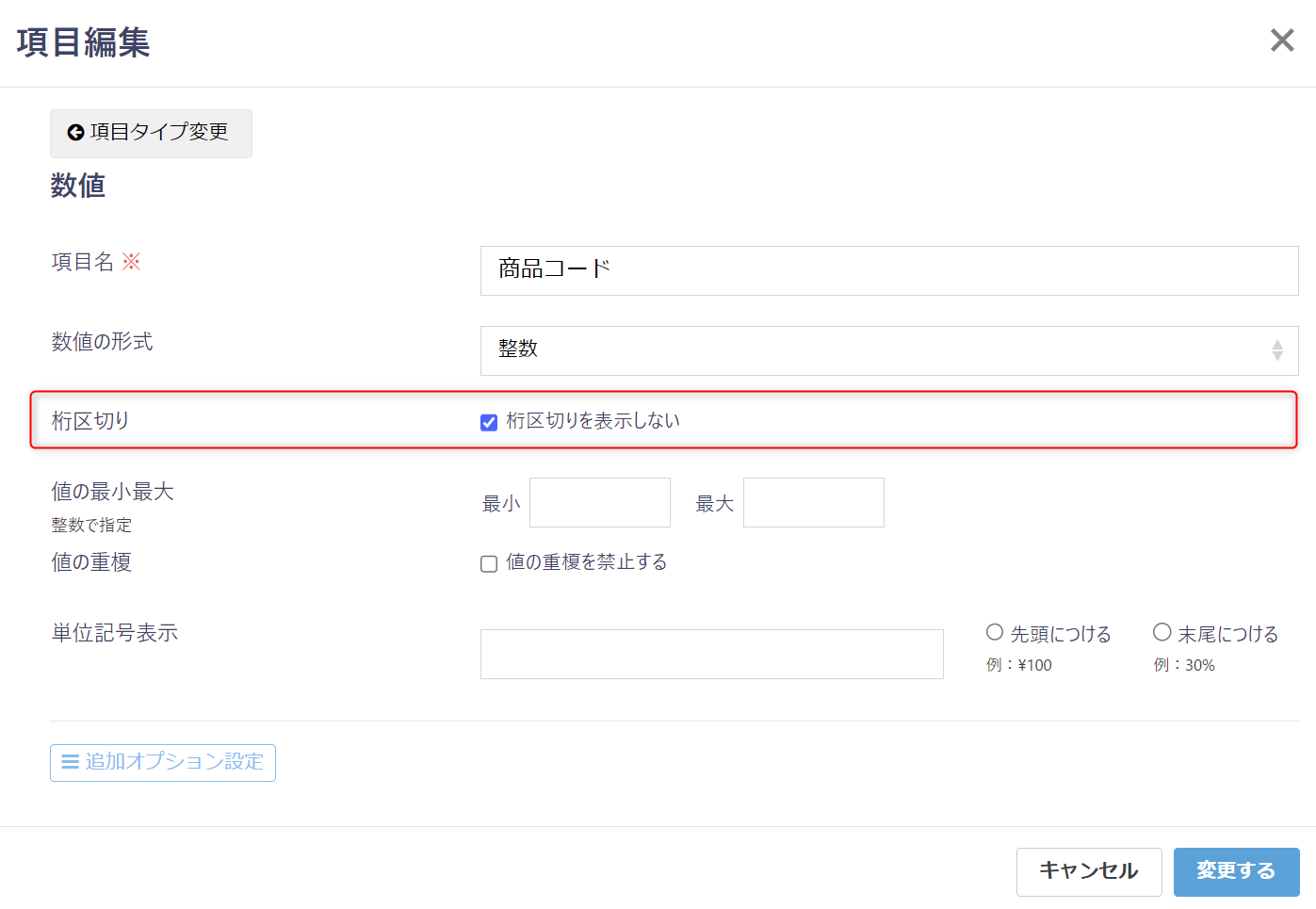Click the 桁区切りを表示しない label text
The height and width of the screenshot is (909, 1316).
tap(593, 421)
